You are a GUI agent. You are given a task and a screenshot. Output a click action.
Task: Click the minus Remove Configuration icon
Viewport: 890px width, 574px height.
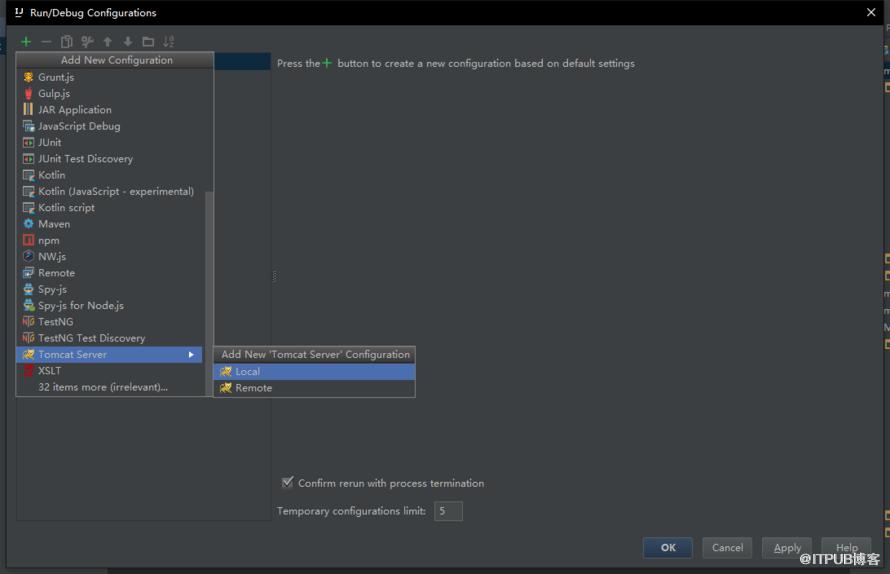(x=47, y=41)
